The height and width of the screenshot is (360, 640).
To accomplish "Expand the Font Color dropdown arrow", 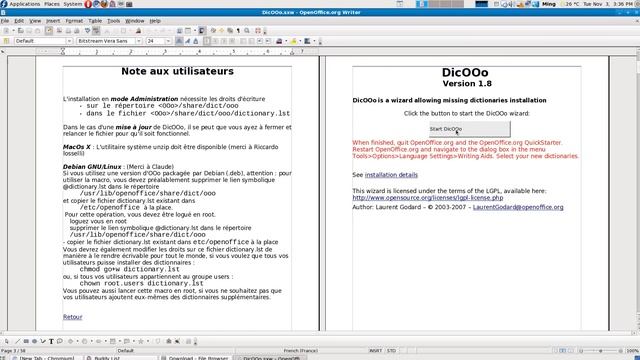I will [x=286, y=41].
